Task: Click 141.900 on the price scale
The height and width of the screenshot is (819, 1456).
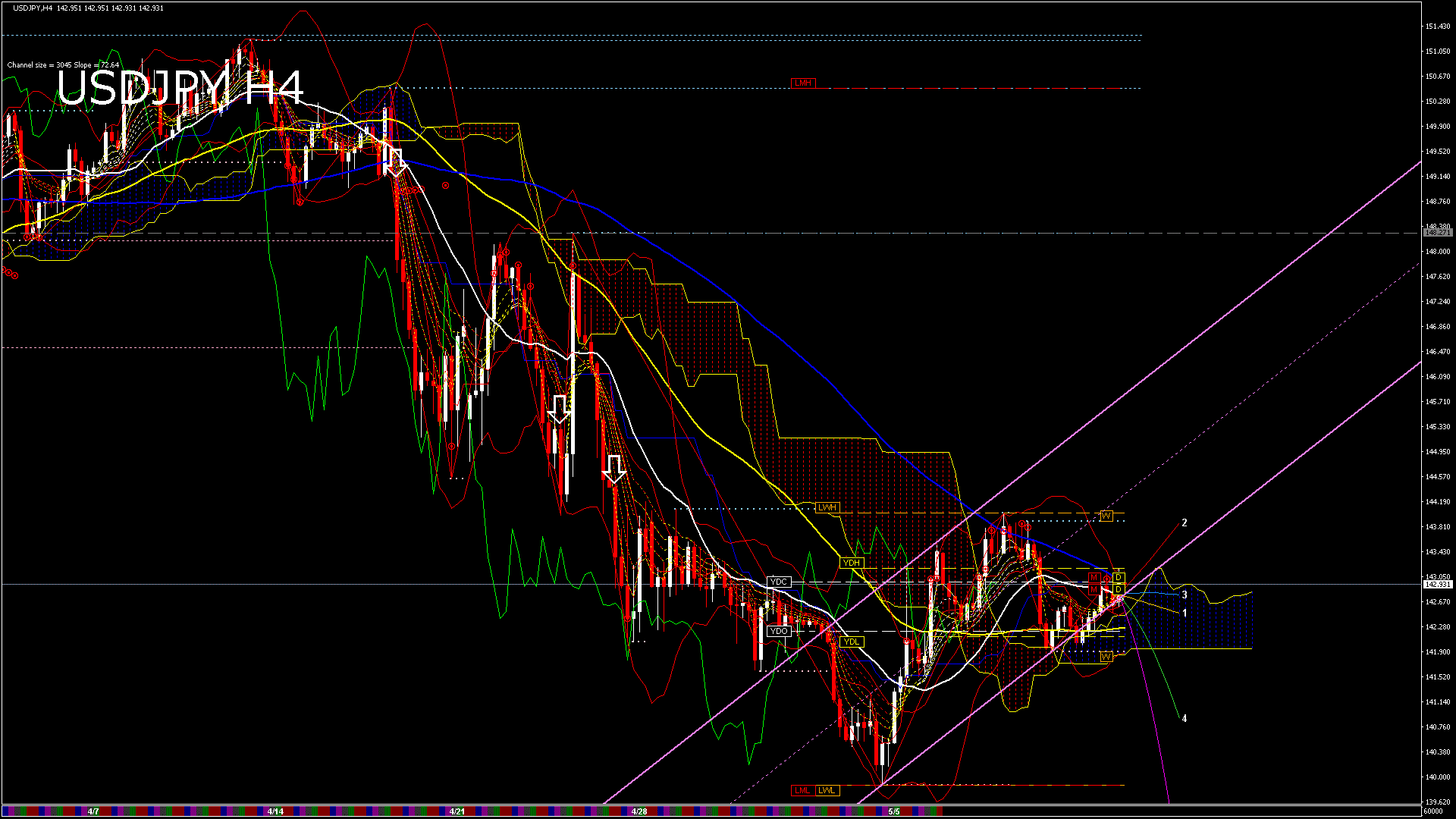Action: point(1438,652)
